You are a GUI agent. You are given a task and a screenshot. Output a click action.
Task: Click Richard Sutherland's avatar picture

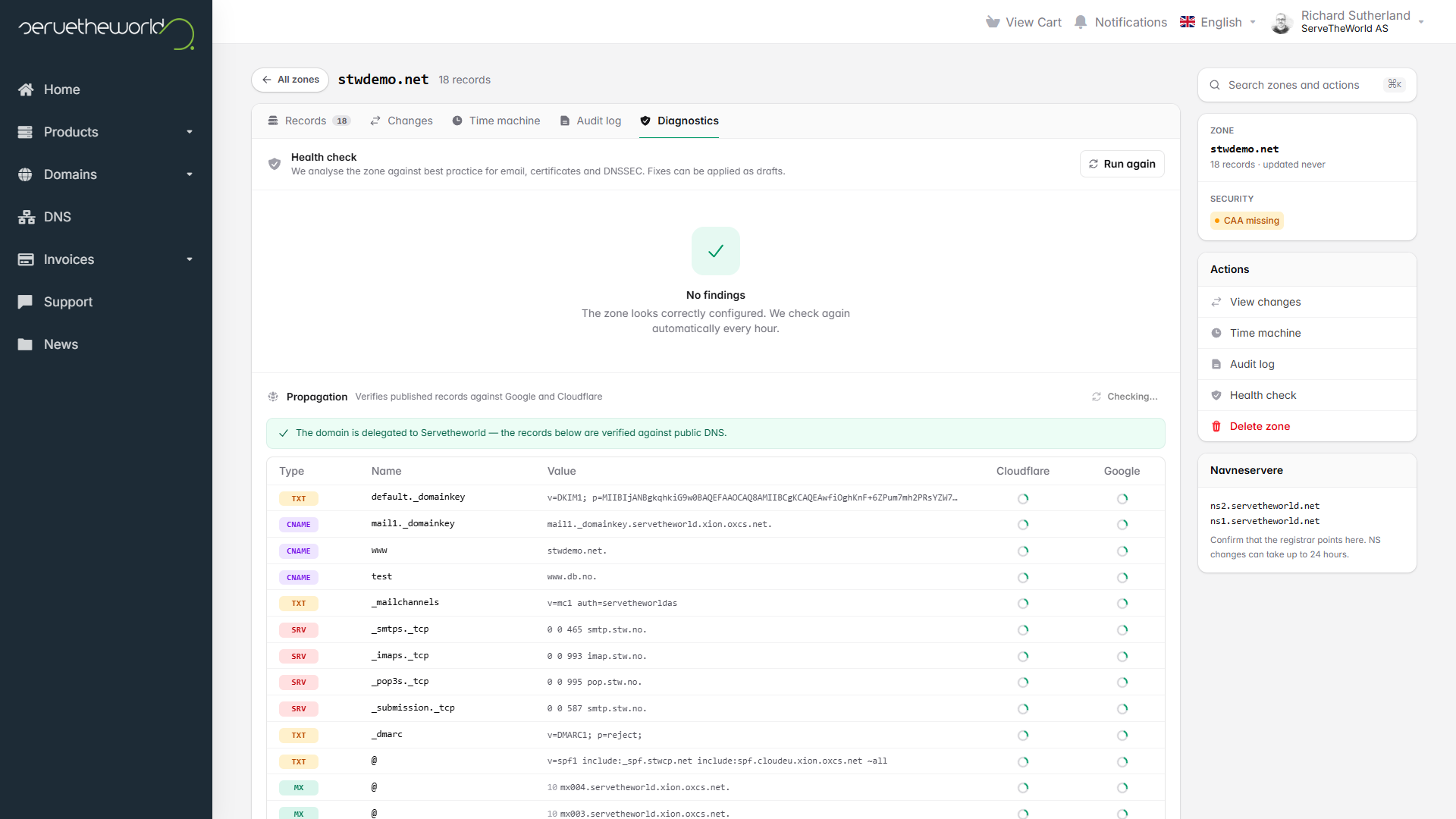1282,23
